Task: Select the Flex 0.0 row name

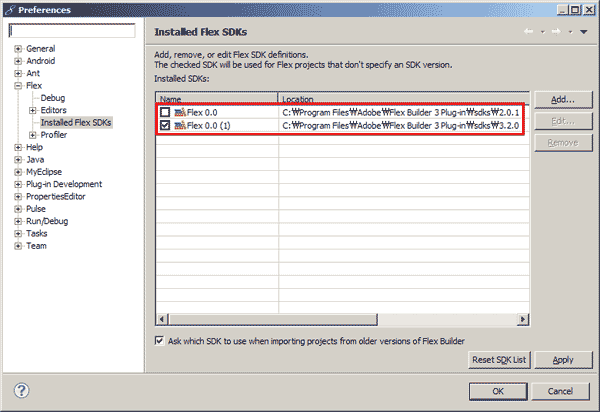Action: [x=202, y=112]
